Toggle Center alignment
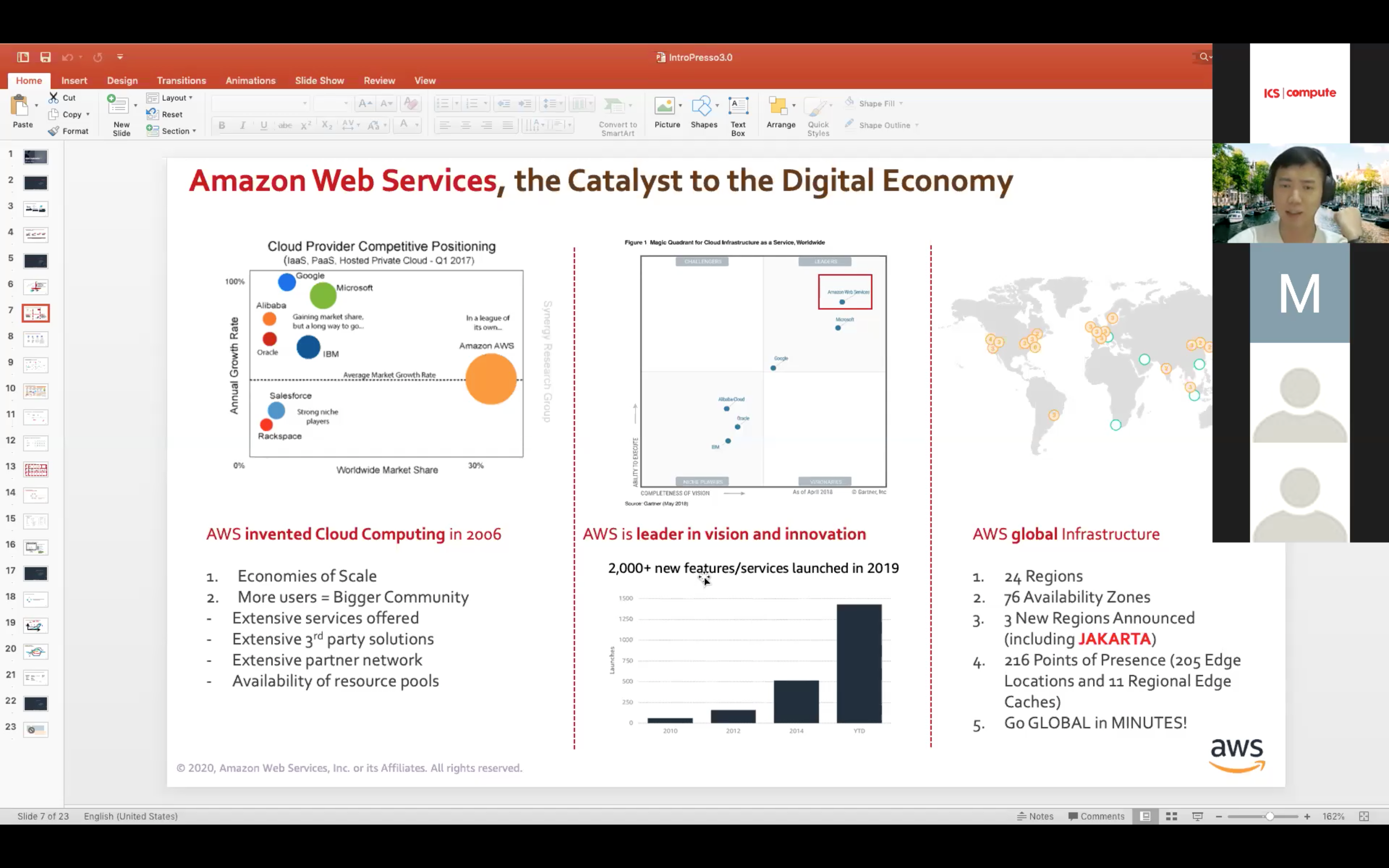Viewport: 1389px width, 868px height. (x=465, y=125)
